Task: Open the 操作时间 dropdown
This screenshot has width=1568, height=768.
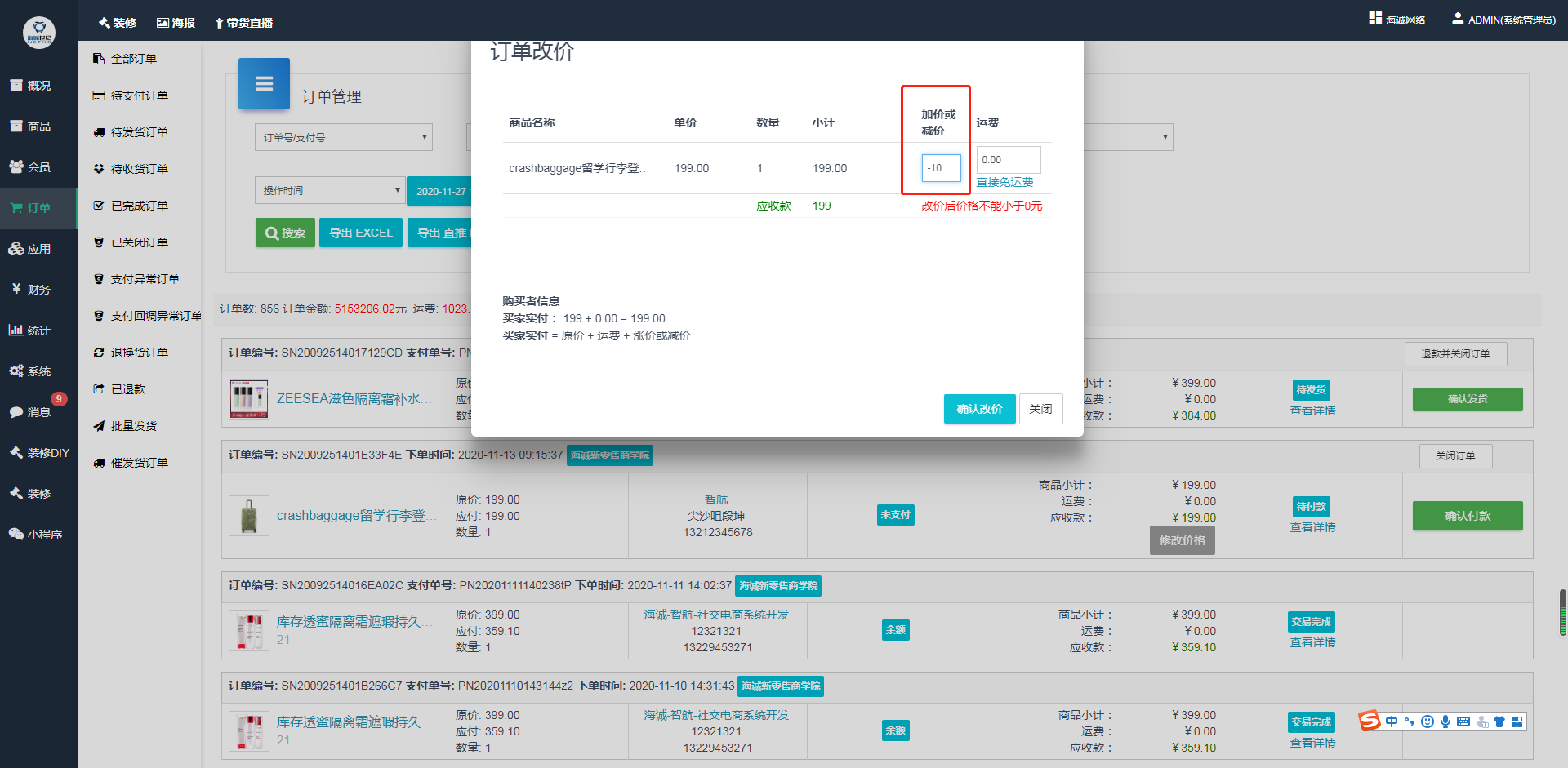Action: 330,190
